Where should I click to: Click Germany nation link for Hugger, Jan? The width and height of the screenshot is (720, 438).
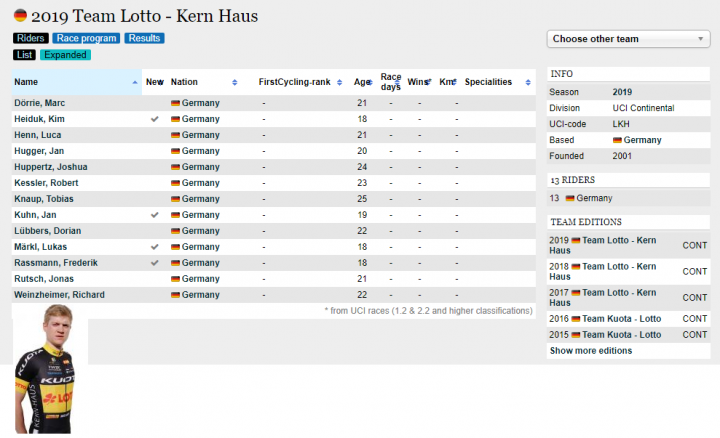click(201, 151)
